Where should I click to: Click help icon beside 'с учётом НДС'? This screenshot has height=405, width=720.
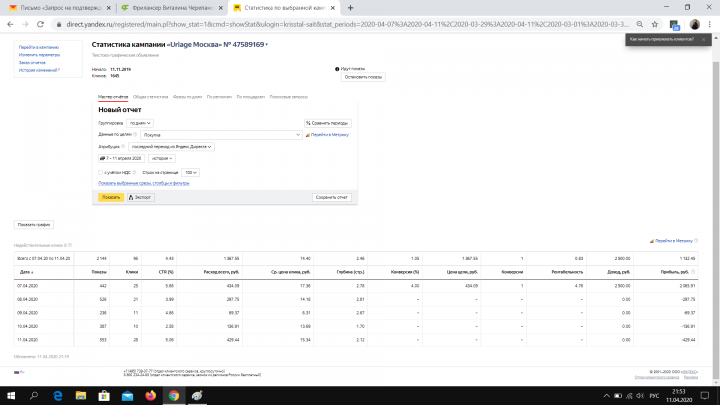coord(134,173)
